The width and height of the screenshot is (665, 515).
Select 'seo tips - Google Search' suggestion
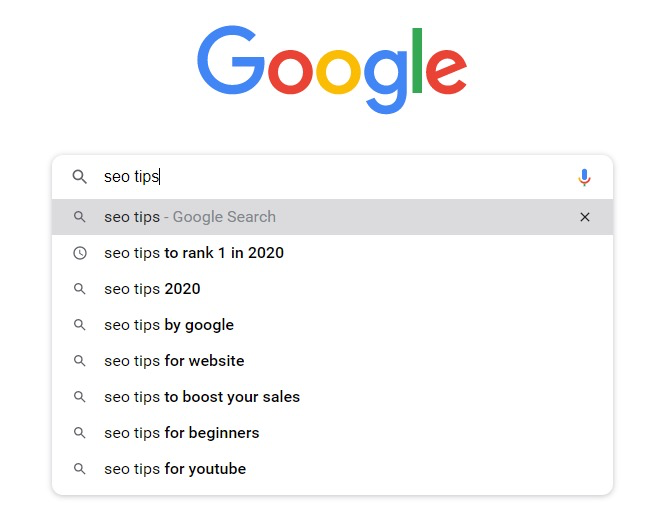pyautogui.click(x=332, y=217)
